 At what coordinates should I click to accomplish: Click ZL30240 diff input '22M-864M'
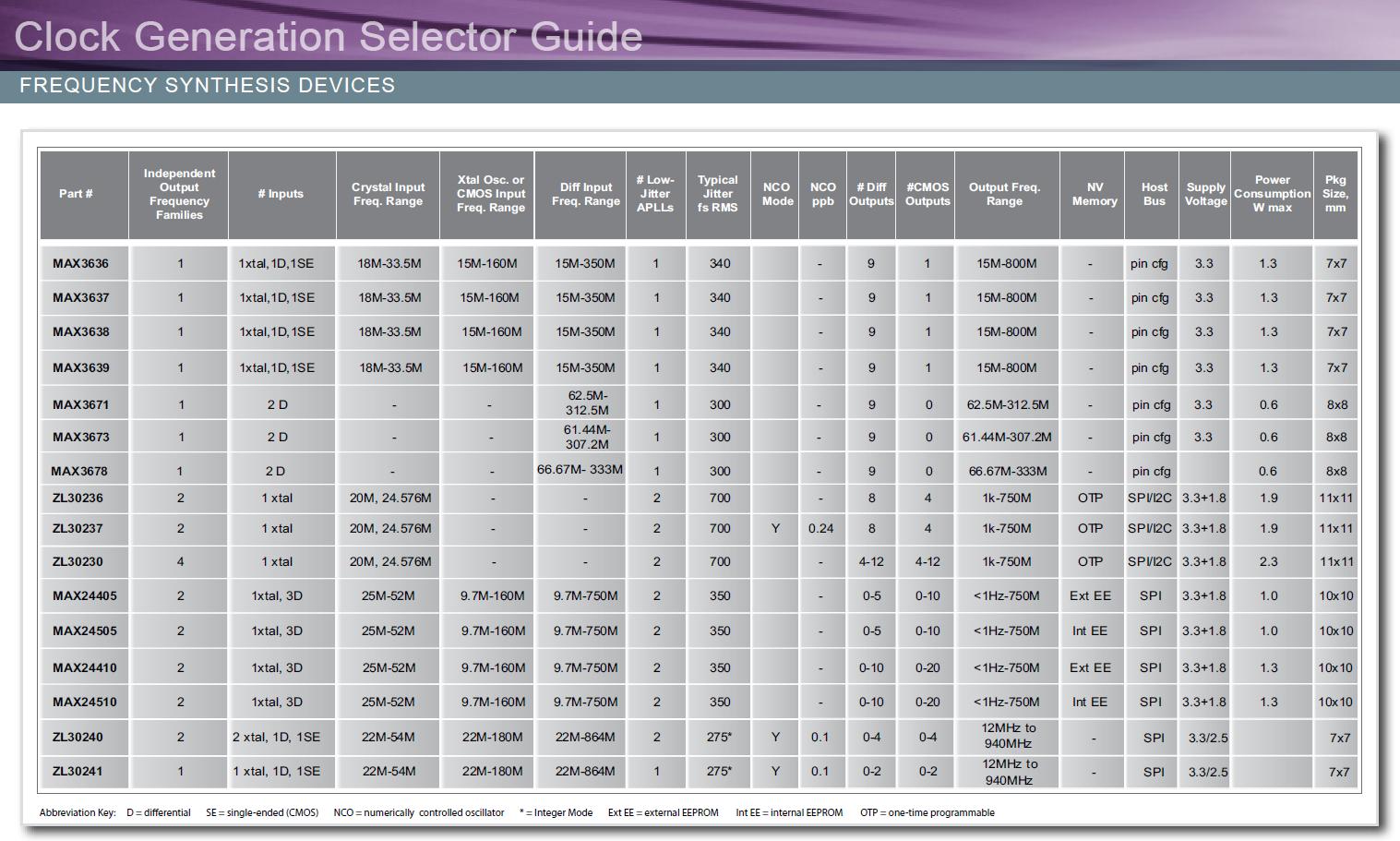tap(585, 737)
